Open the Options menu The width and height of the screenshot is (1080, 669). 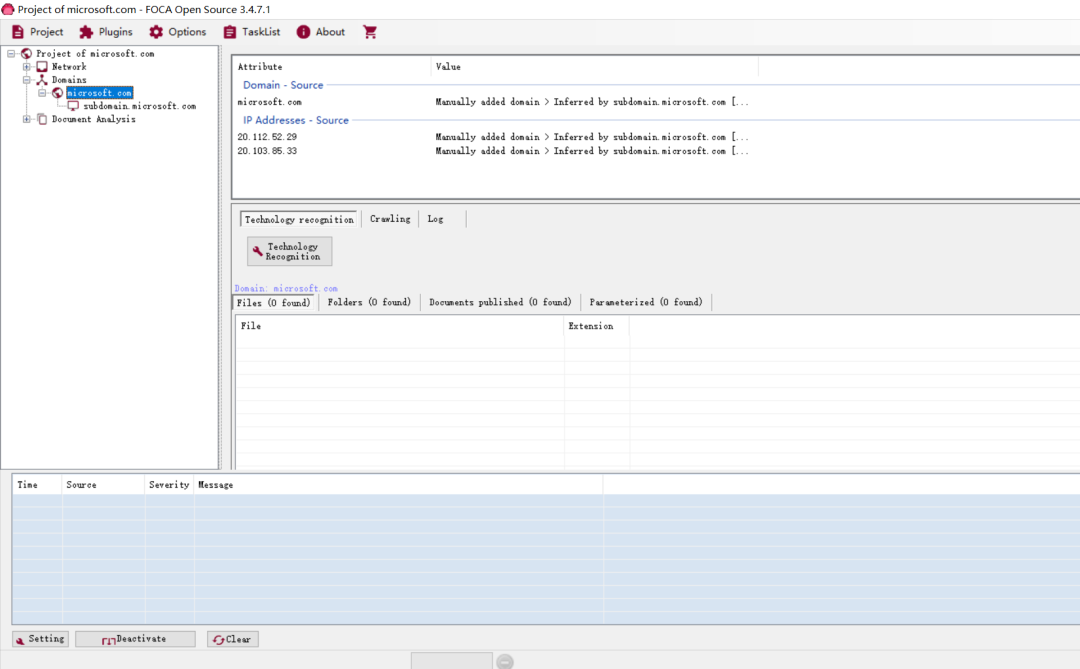coord(178,32)
